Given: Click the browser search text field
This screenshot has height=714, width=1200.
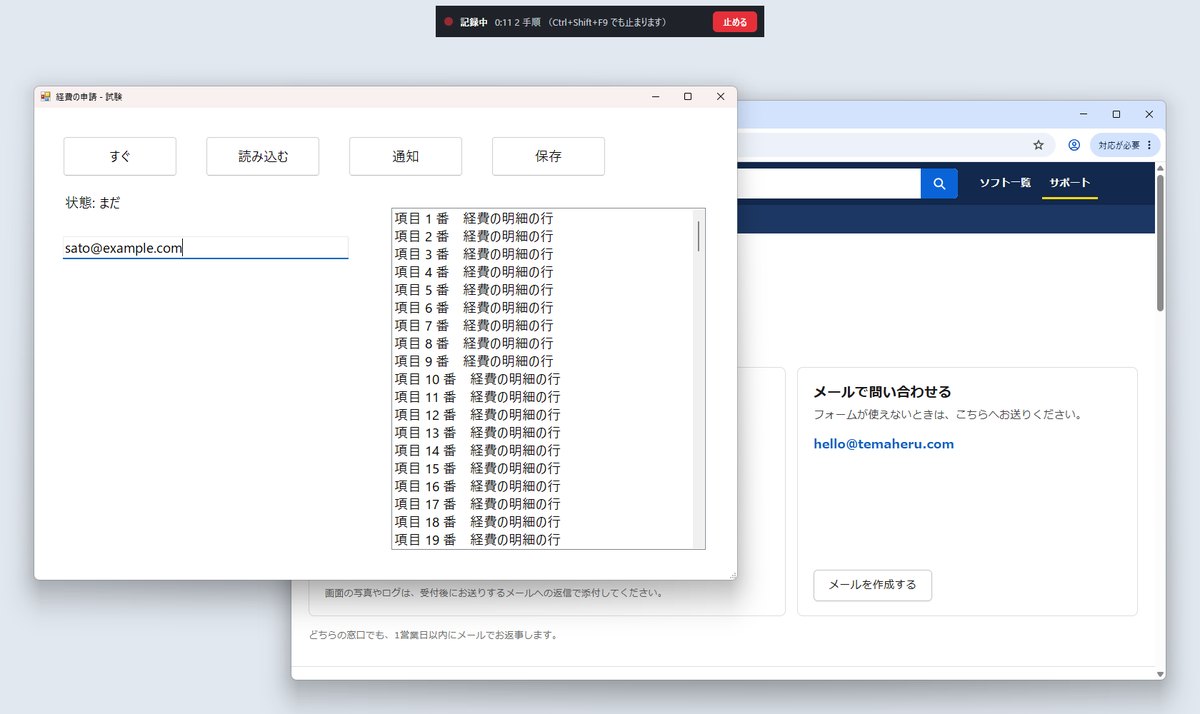Looking at the screenshot, I should (x=828, y=184).
